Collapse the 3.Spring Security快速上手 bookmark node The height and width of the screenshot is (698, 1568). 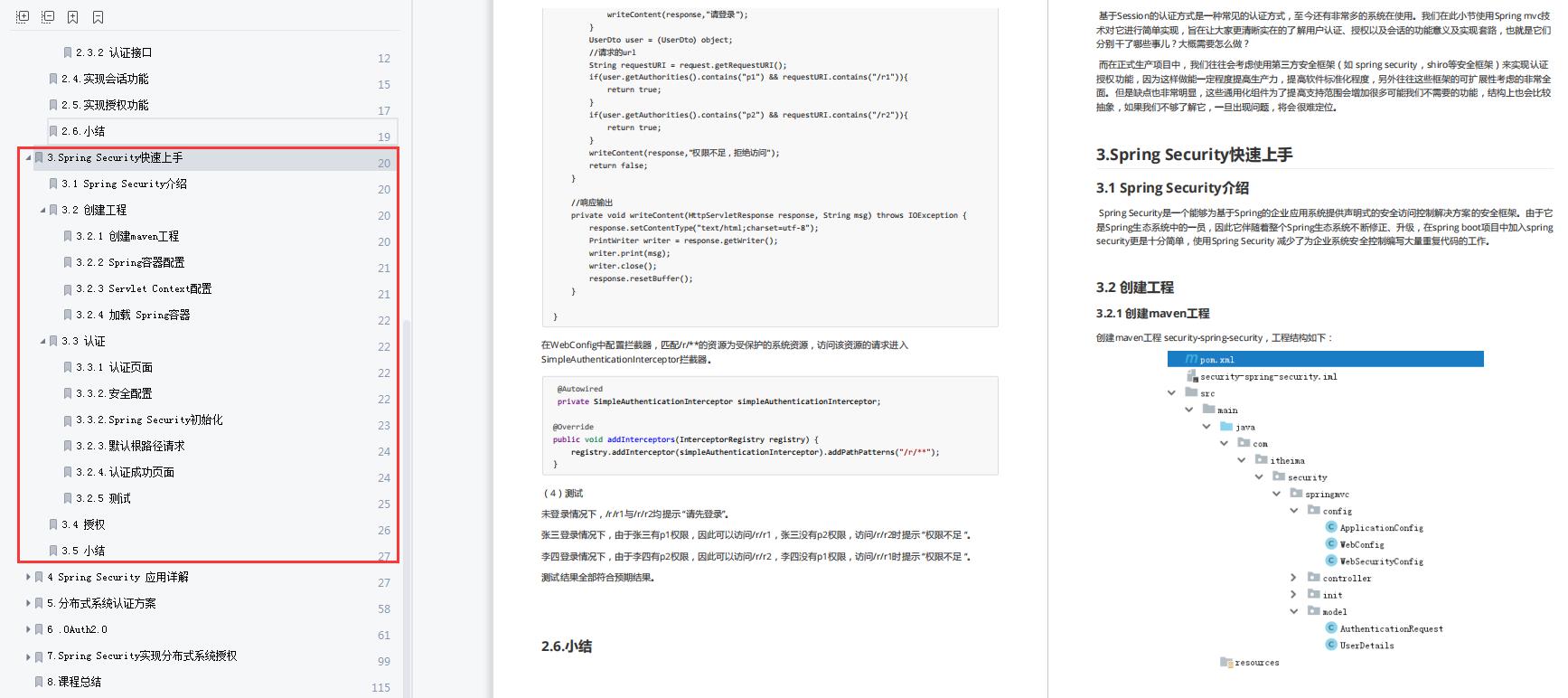[28, 157]
